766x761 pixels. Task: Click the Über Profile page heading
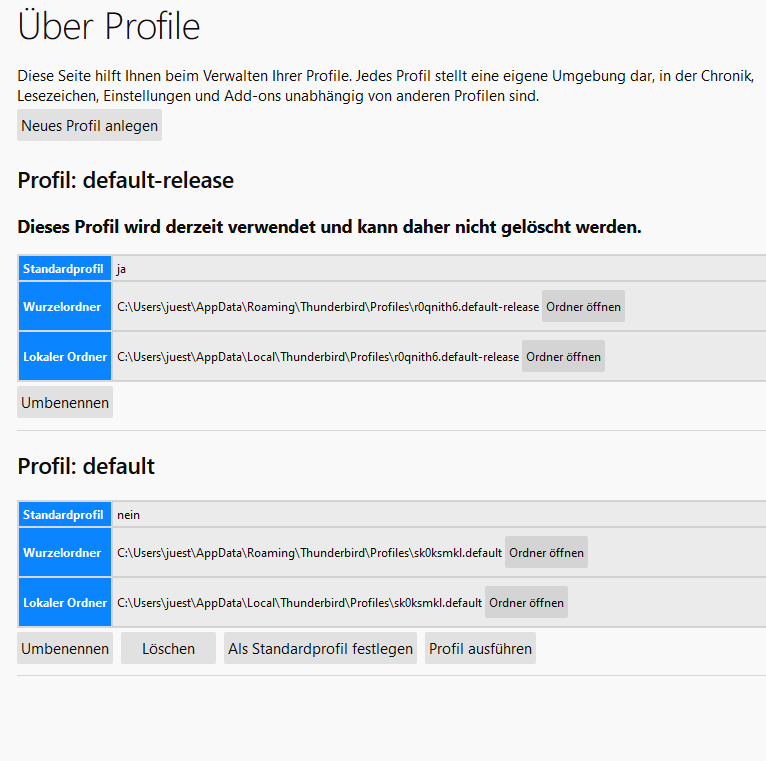109,26
